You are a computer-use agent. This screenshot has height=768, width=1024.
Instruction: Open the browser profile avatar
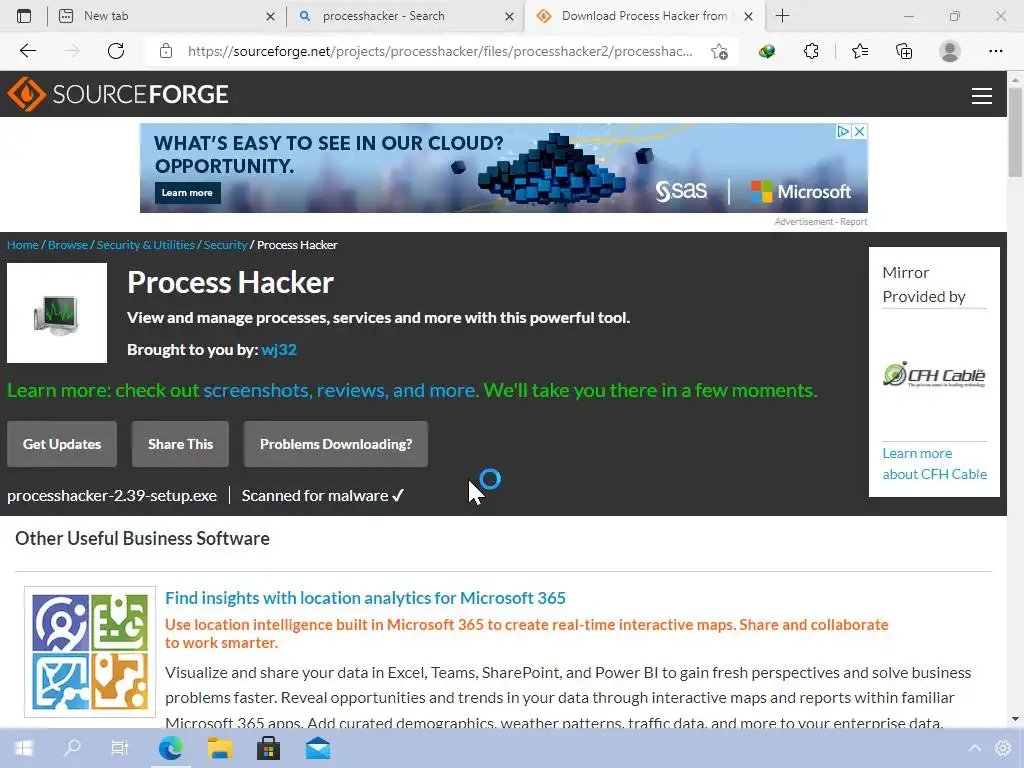click(950, 51)
